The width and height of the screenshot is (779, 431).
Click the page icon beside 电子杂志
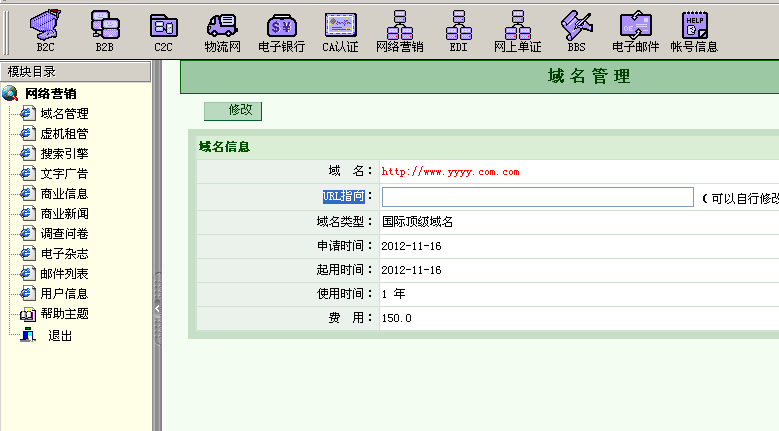[27, 253]
